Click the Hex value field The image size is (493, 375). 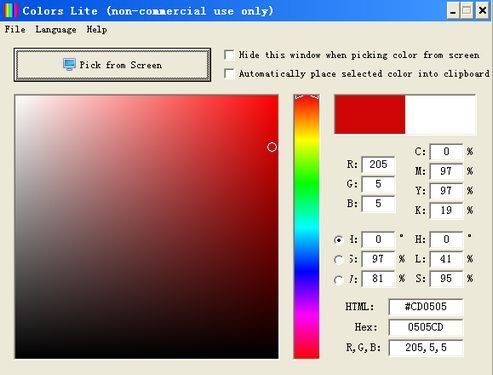coord(426,327)
